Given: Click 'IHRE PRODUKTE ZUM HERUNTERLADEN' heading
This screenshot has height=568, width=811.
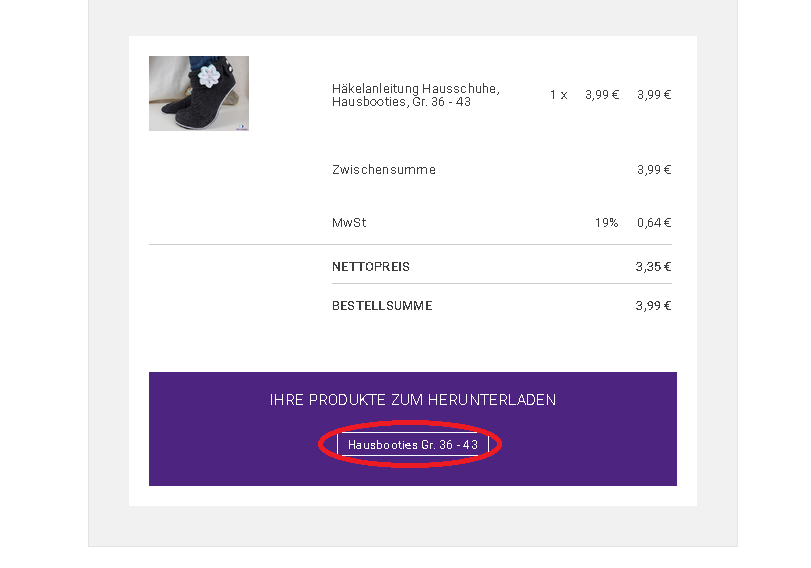Looking at the screenshot, I should point(413,400).
